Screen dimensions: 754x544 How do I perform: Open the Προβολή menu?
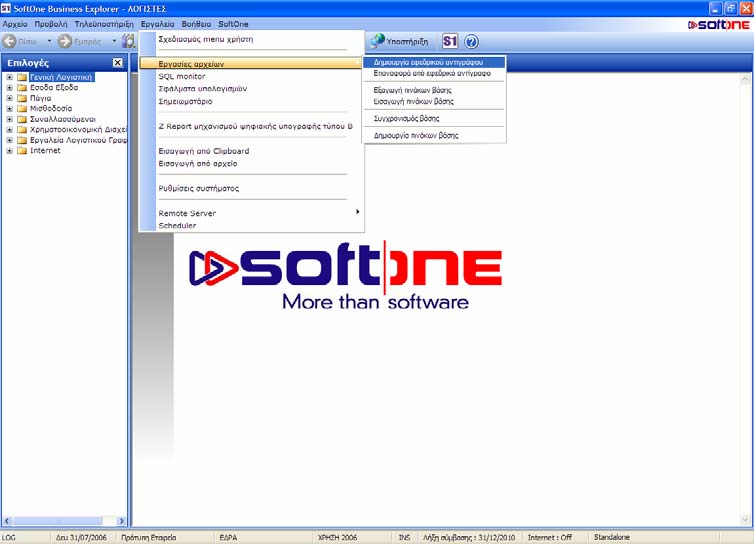pyautogui.click(x=51, y=24)
